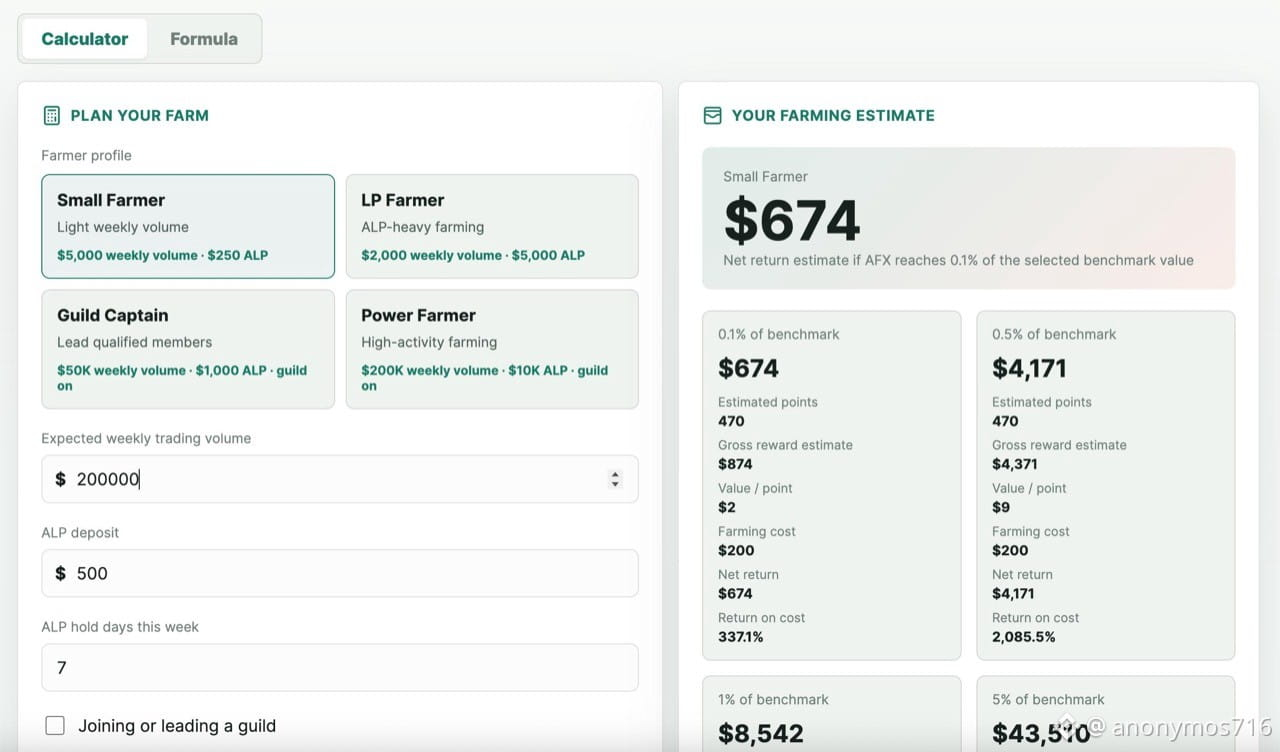The image size is (1280, 752).
Task: Edit the ALP hold days this week field
Action: pos(340,667)
